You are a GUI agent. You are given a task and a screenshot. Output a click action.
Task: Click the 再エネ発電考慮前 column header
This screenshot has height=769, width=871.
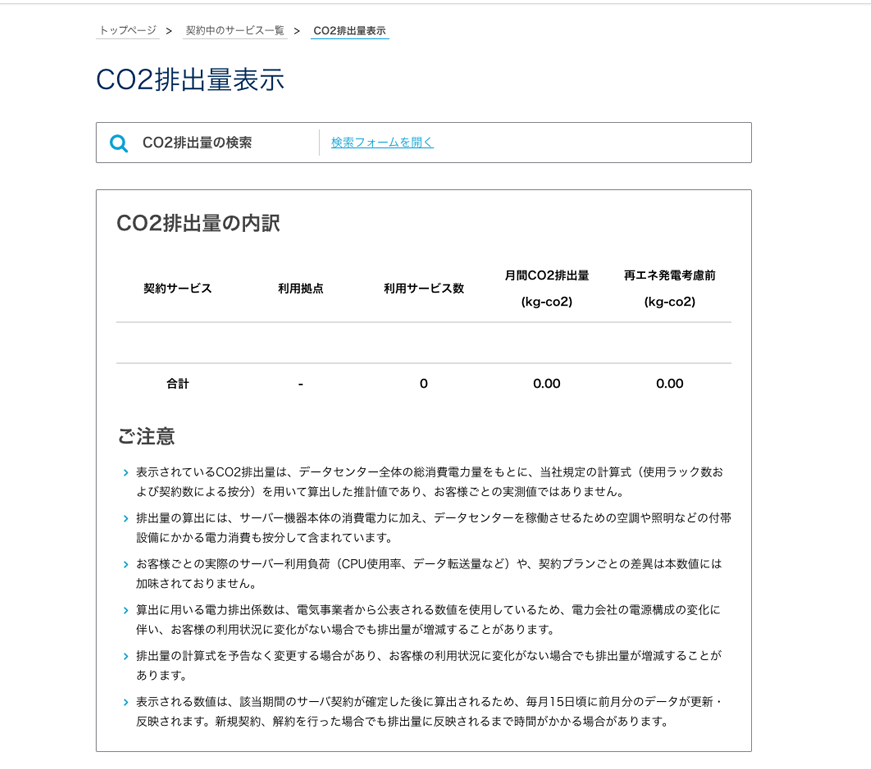tap(669, 288)
